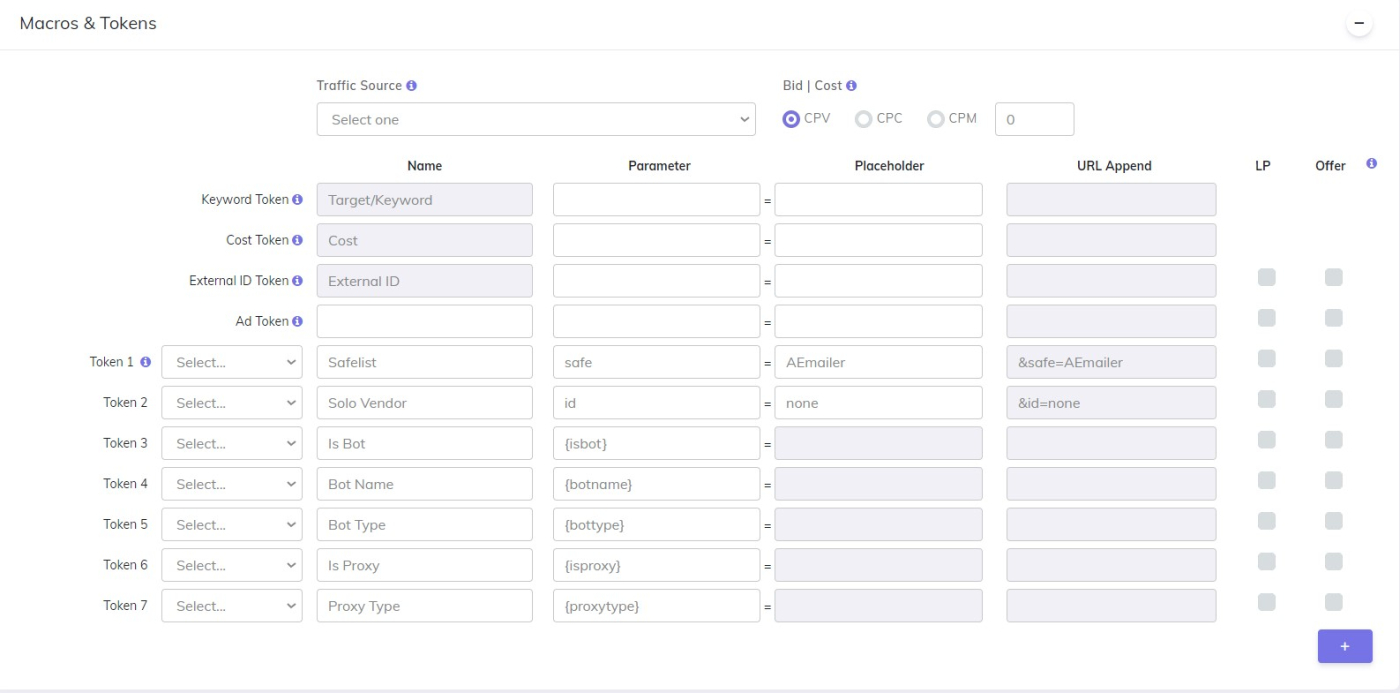Open the Traffic Source dropdown
Image resolution: width=1400 pixels, height=693 pixels.
(535, 119)
